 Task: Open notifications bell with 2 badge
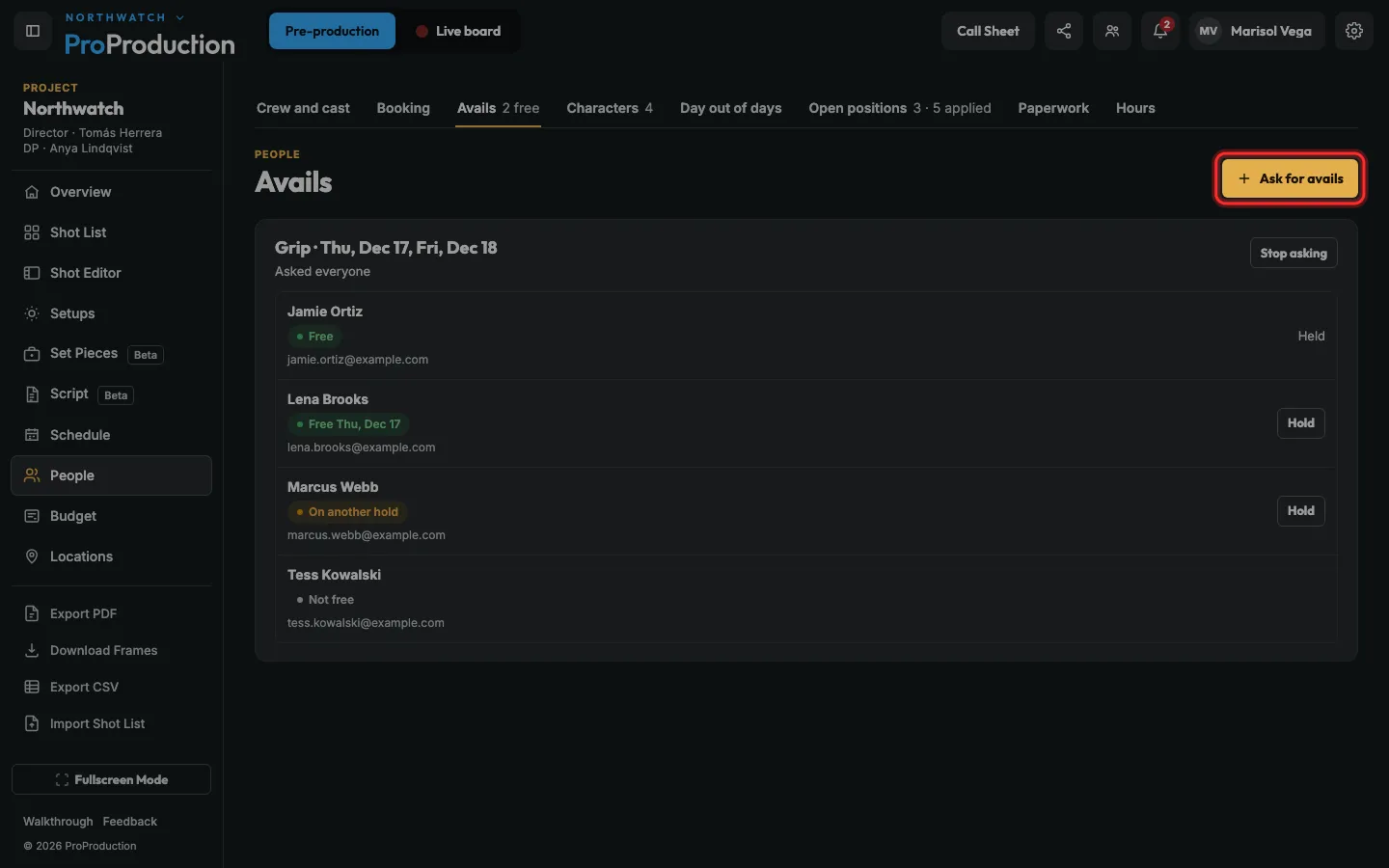coord(1160,31)
